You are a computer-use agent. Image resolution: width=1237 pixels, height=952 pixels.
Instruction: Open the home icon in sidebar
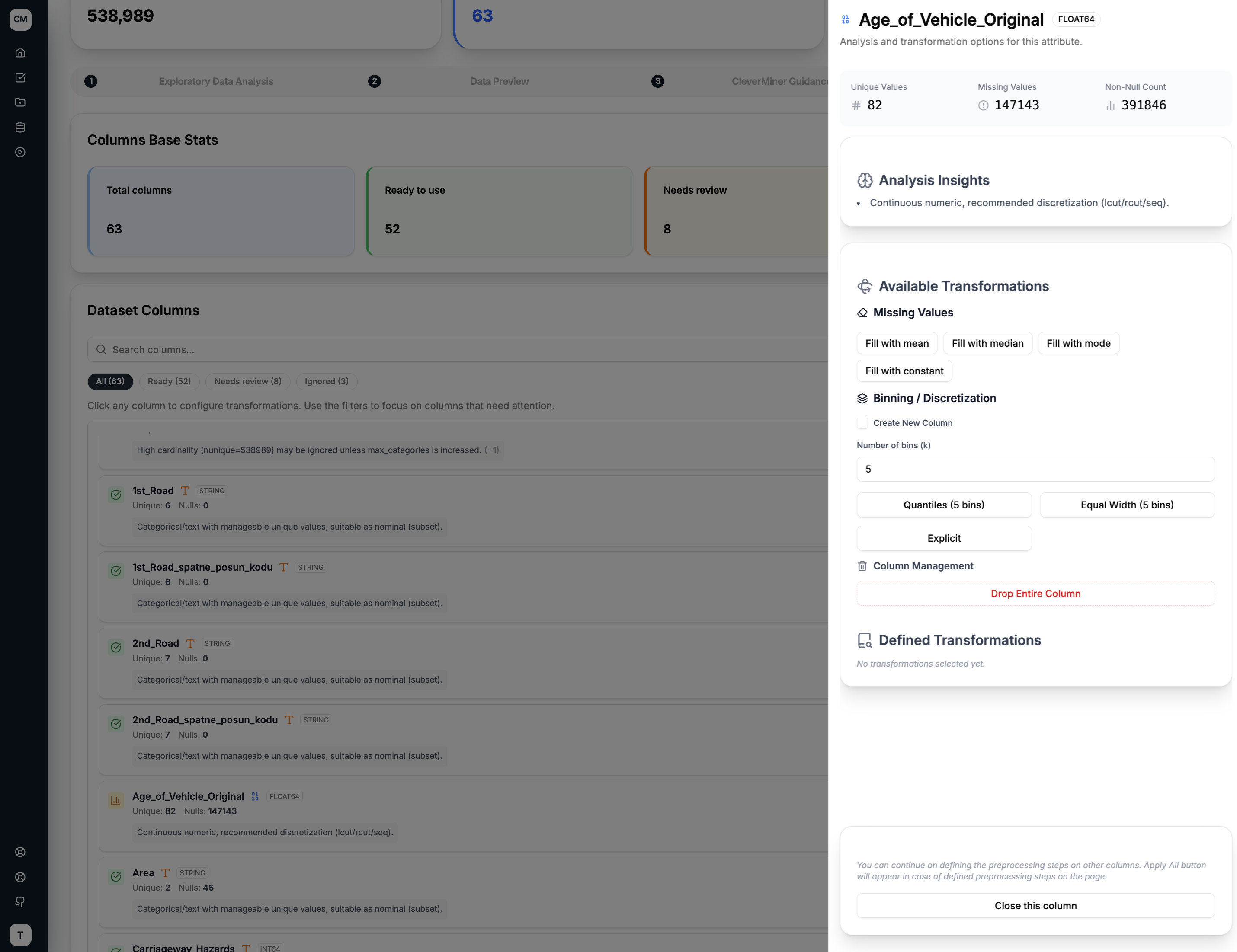tap(20, 53)
